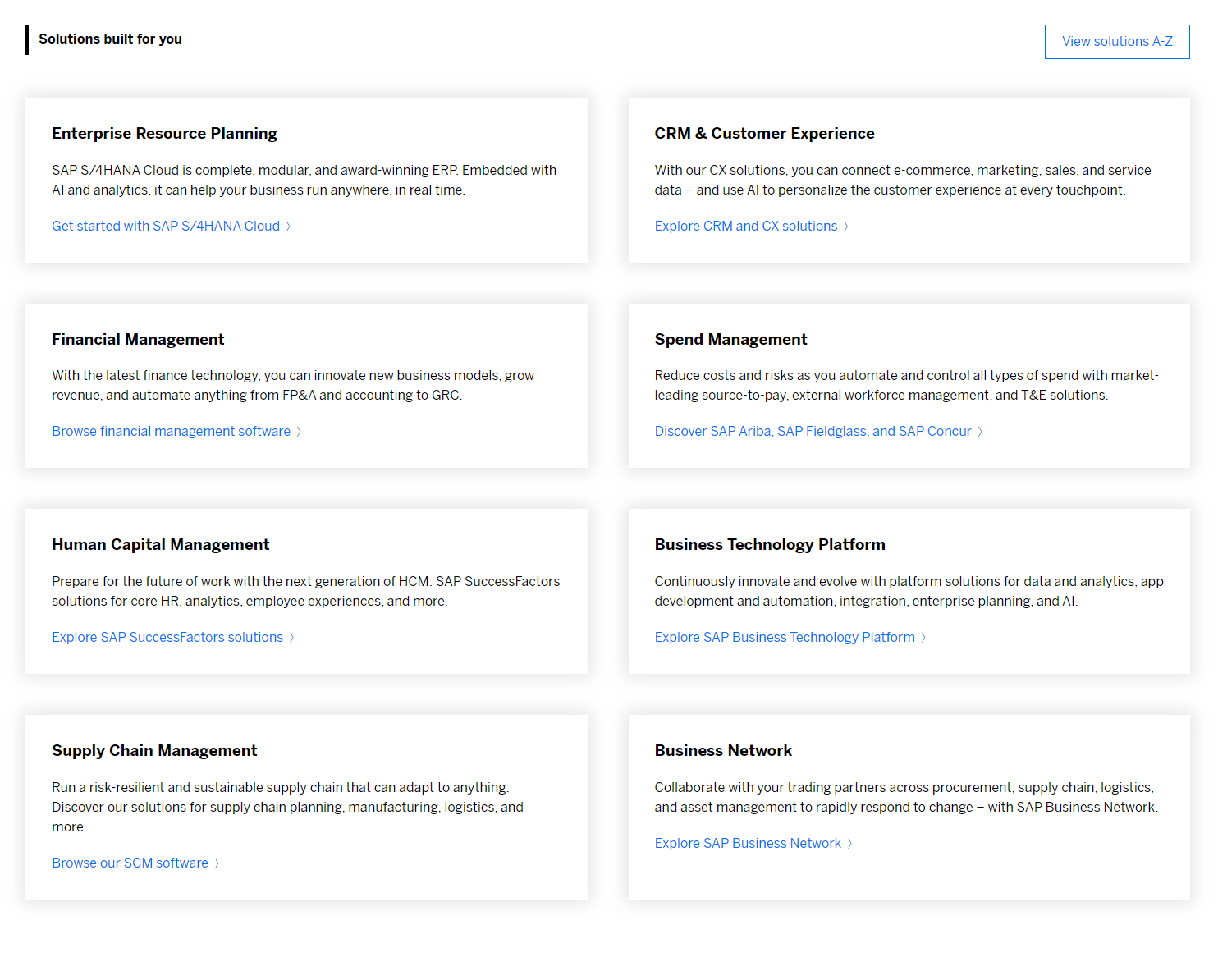Open Explore CRM and CX solutions link
Viewport: 1218px width, 980px height.
coord(745,226)
